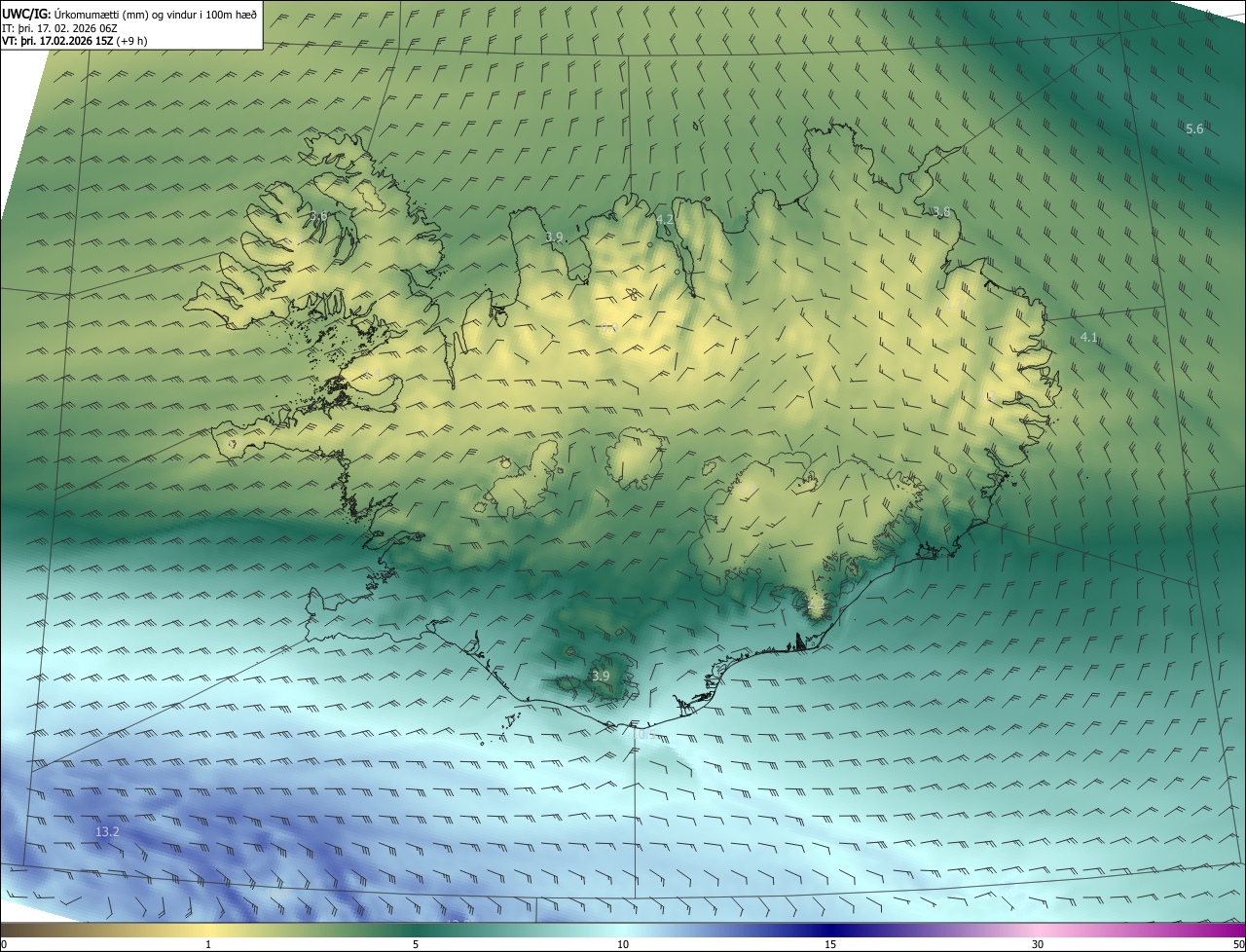Click the colorbar tick label 30
Image resolution: width=1246 pixels, height=952 pixels.
(1038, 944)
